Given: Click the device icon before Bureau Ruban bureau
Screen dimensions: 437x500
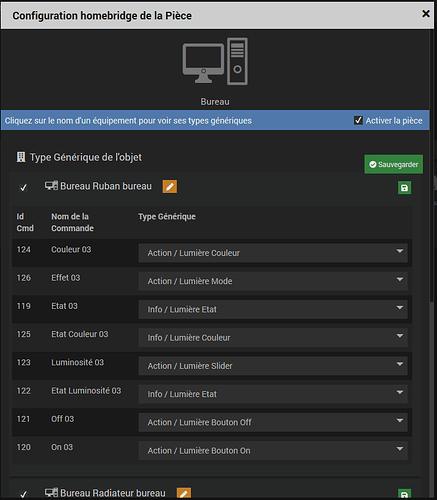Looking at the screenshot, I should [51, 186].
